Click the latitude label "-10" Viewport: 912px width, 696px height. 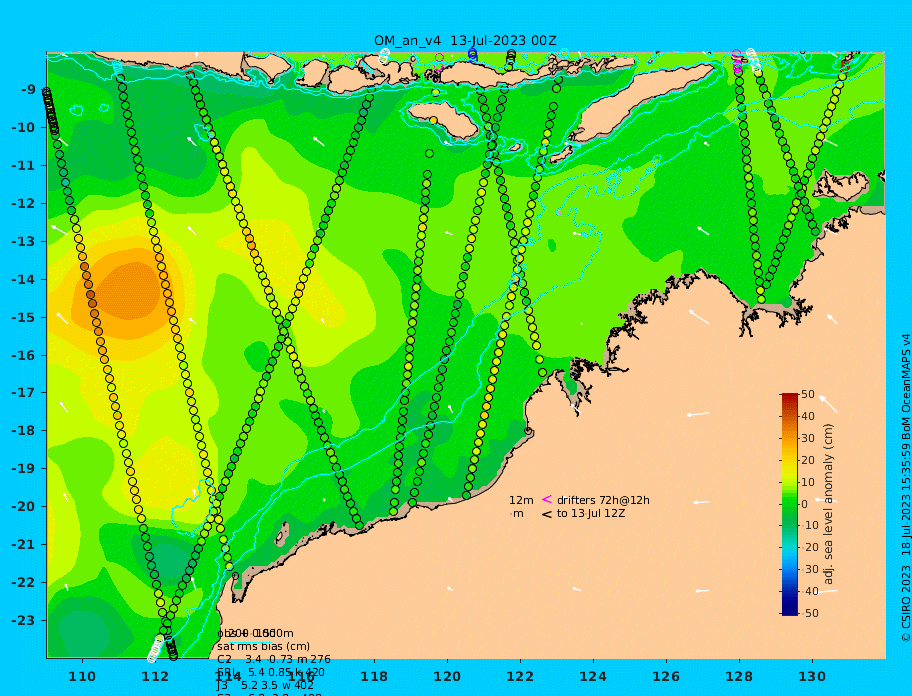pyautogui.click(x=23, y=127)
